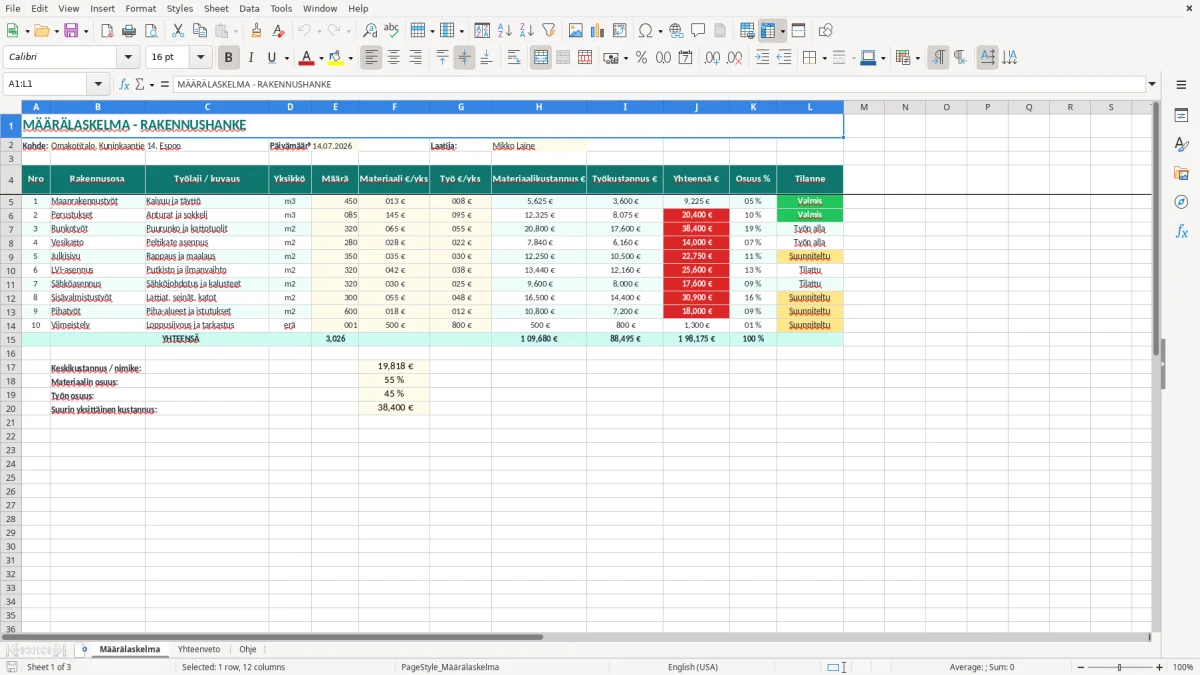The width and height of the screenshot is (1200, 675).
Task: Insert a hyperlink
Action: (677, 31)
